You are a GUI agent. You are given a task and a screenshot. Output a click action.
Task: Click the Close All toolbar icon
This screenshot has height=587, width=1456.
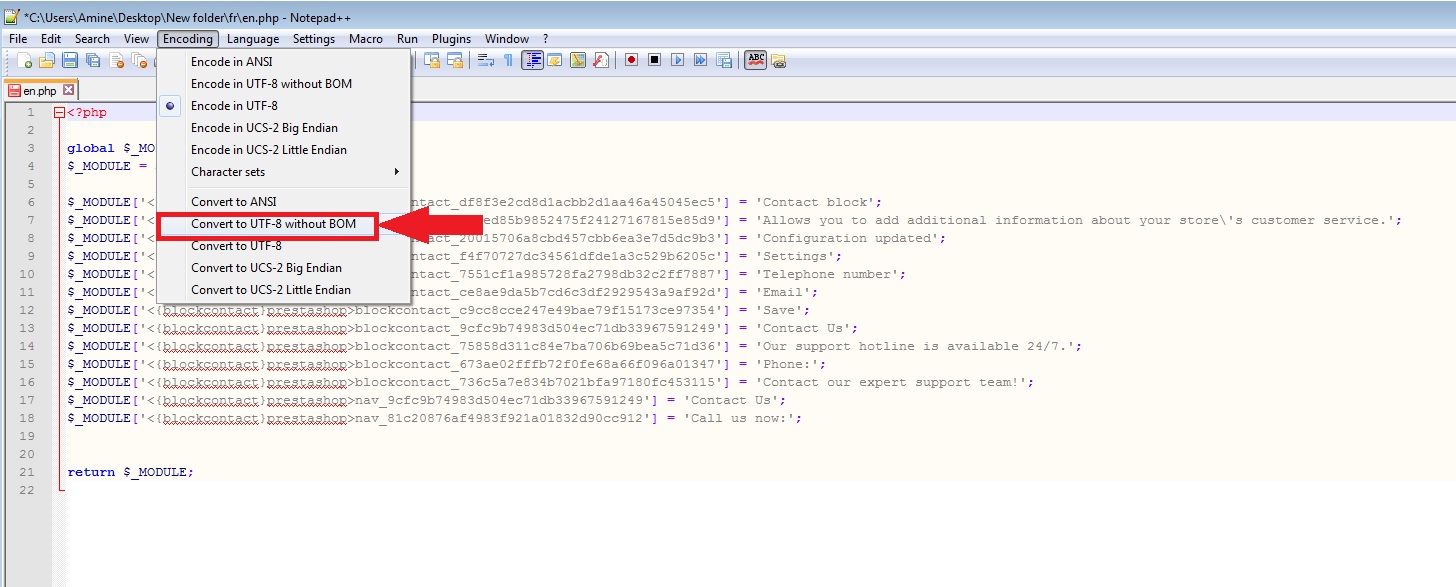tap(139, 60)
